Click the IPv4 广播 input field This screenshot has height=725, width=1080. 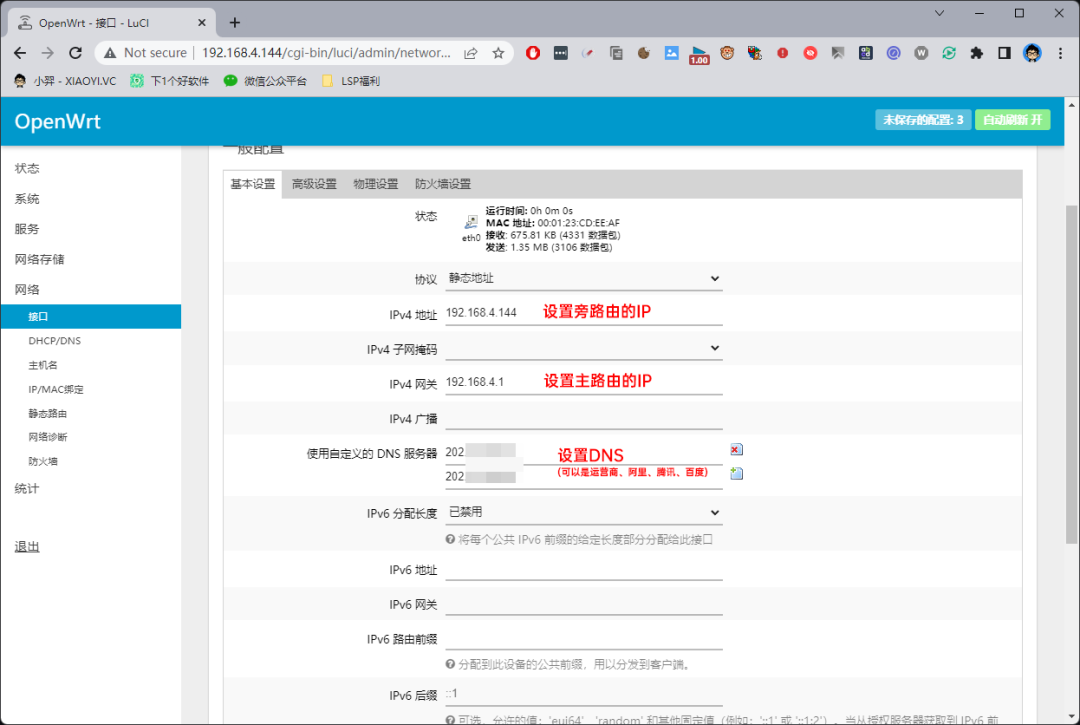583,418
